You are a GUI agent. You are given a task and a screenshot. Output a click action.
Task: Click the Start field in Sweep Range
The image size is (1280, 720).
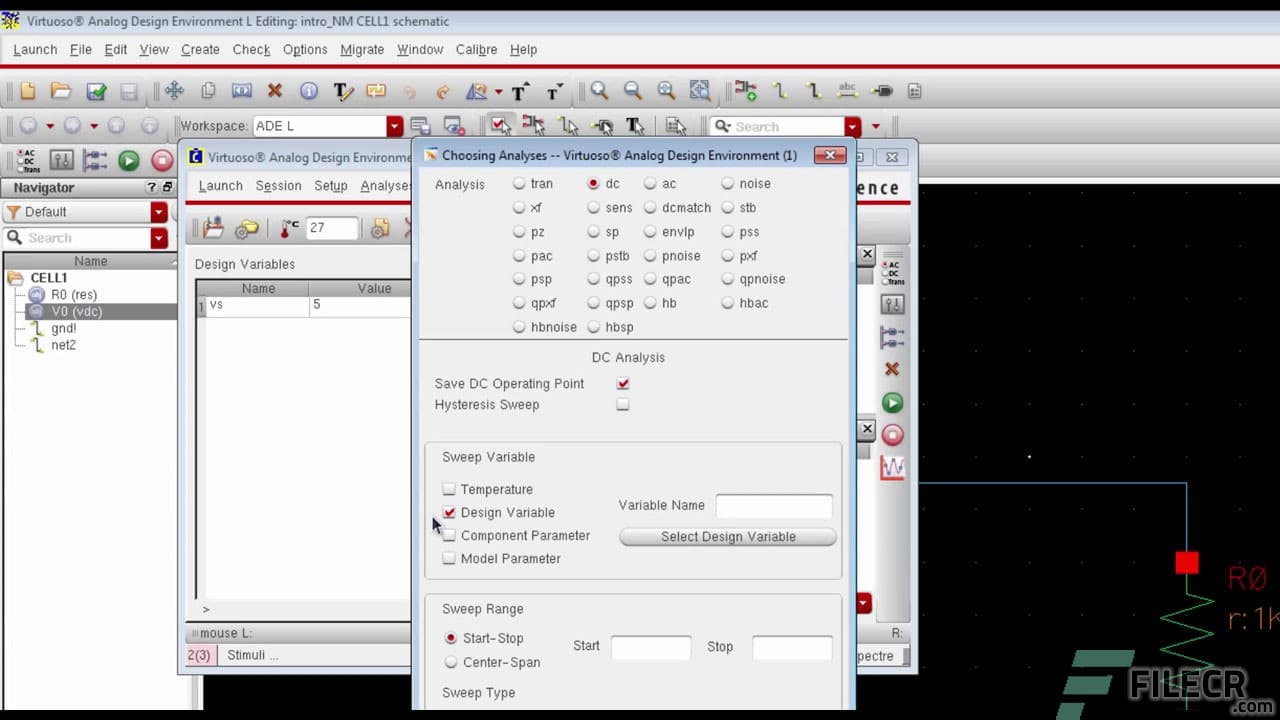tap(651, 647)
